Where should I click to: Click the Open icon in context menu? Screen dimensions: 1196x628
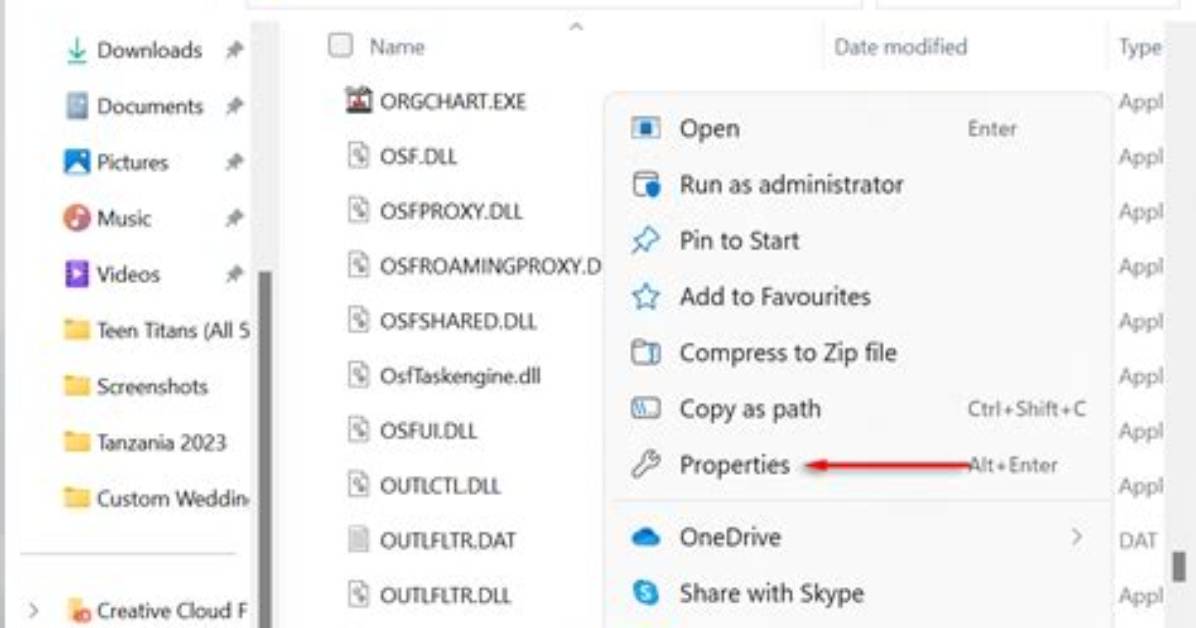[x=645, y=128]
